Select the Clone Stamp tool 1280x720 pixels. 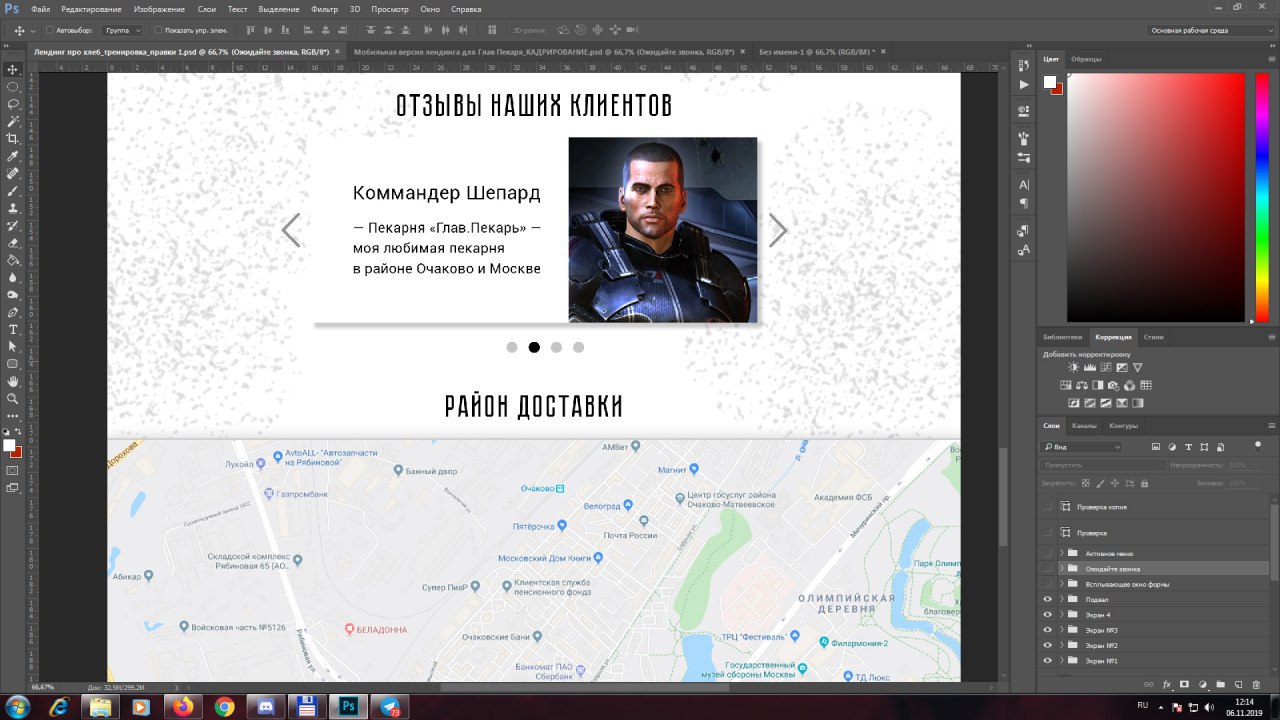pyautogui.click(x=13, y=208)
